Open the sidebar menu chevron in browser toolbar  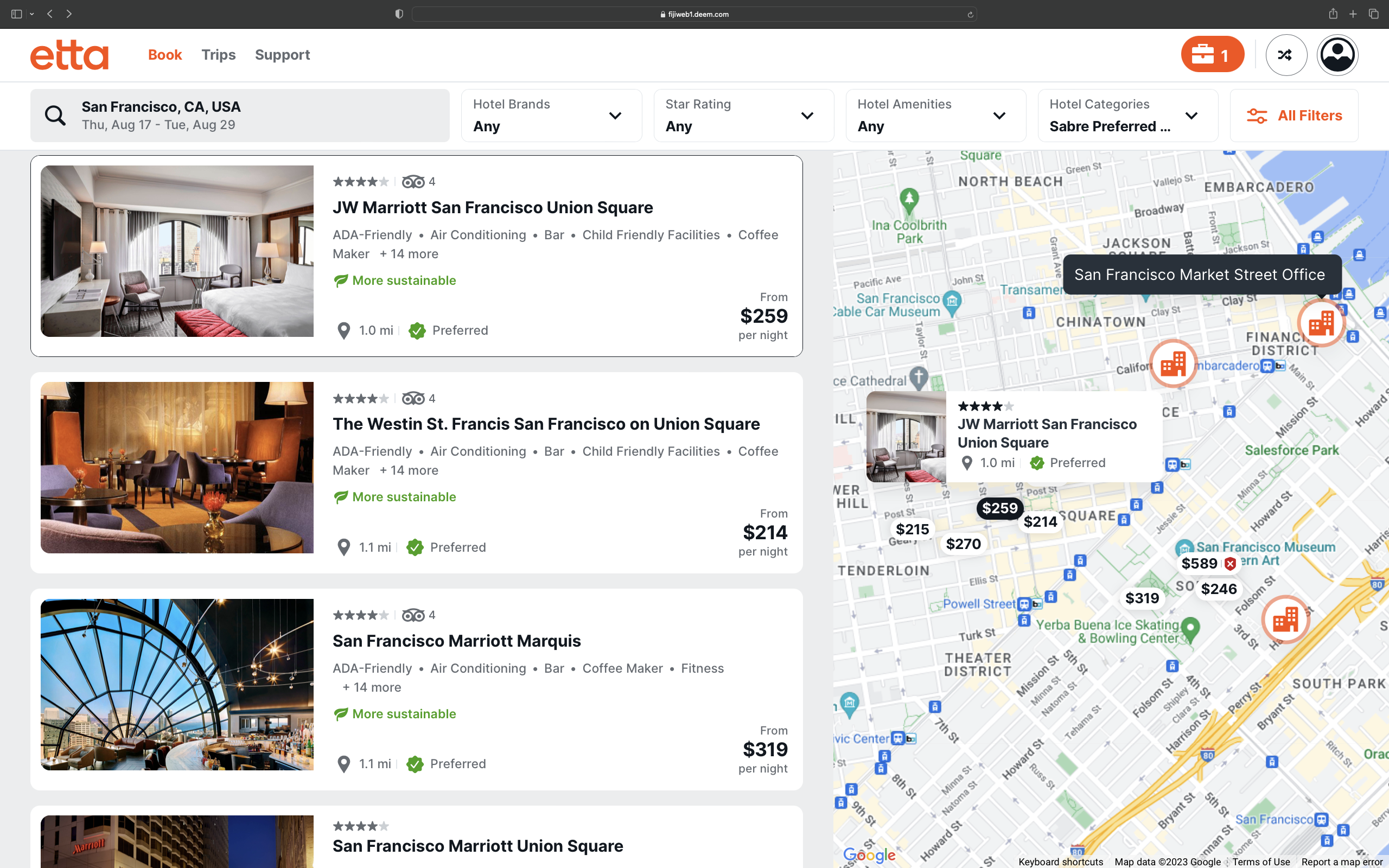pyautogui.click(x=31, y=14)
